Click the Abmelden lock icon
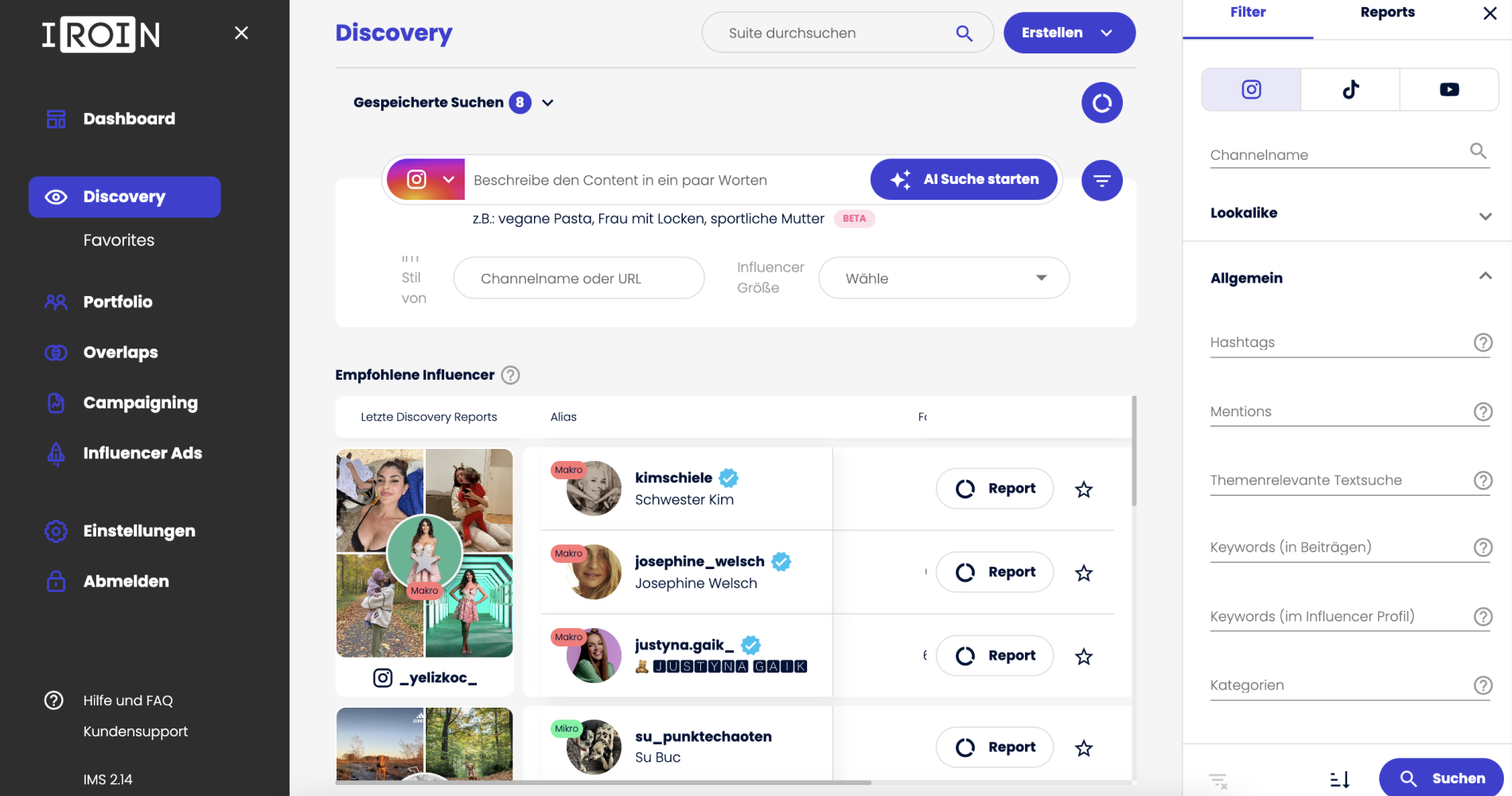Screen dimensions: 1512x796 56,581
